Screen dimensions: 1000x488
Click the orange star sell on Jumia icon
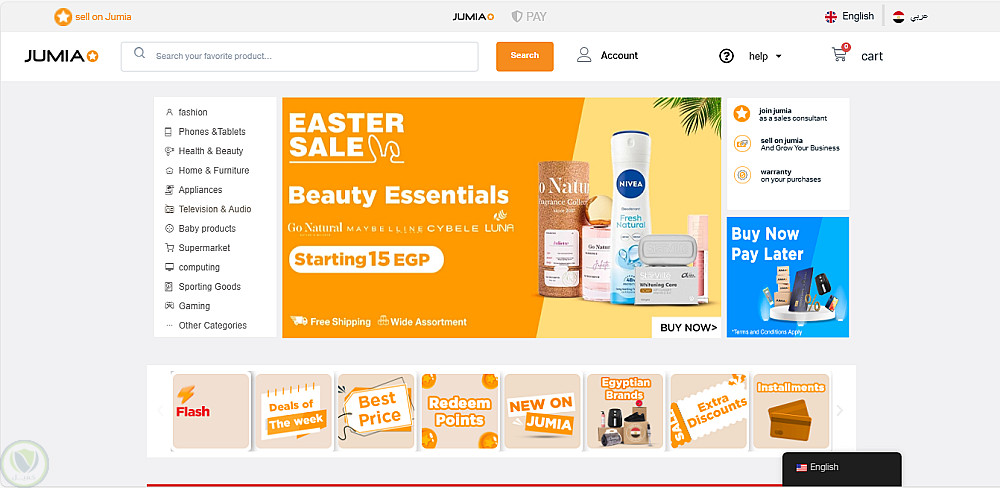(x=62, y=17)
